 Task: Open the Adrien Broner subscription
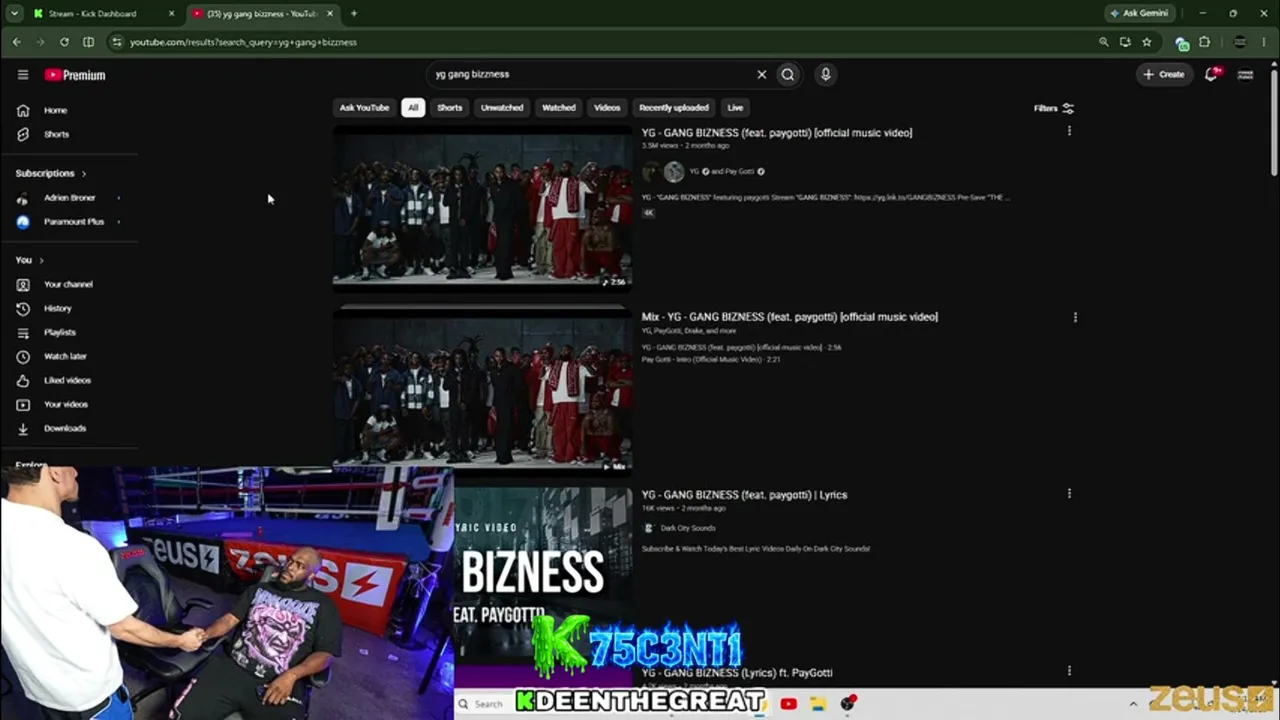[x=70, y=198]
